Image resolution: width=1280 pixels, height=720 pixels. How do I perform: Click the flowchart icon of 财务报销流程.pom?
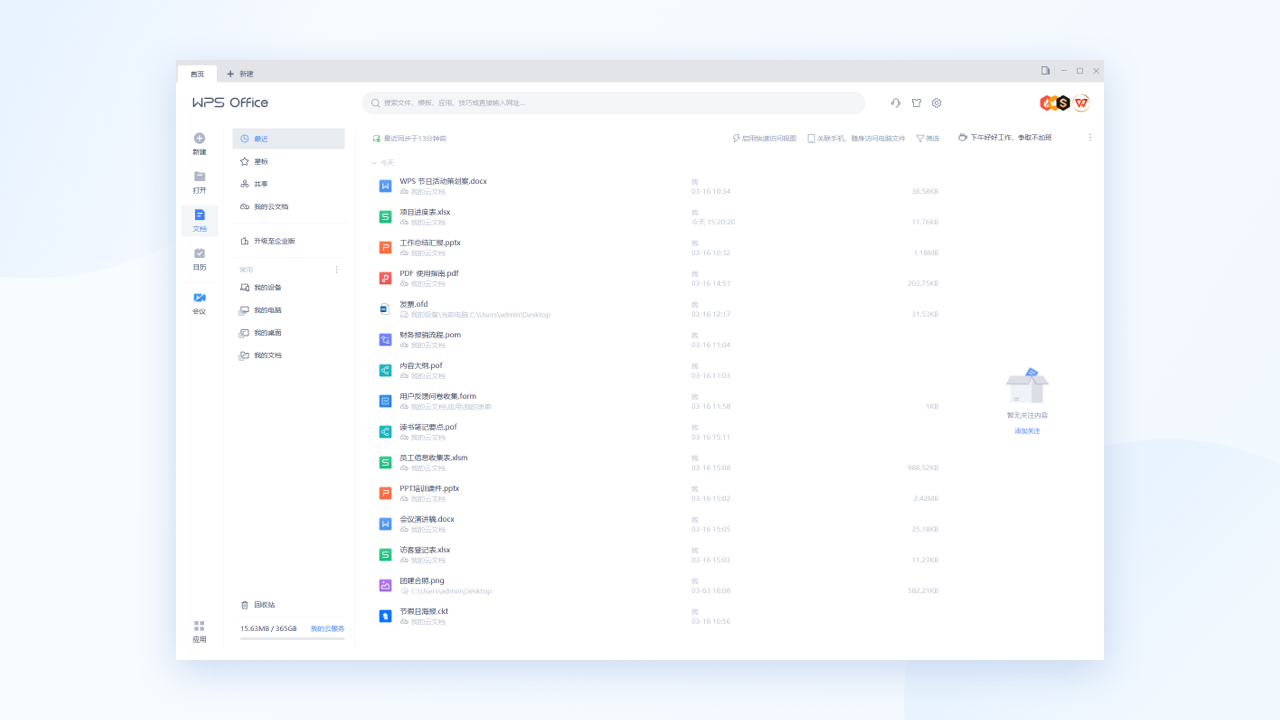pos(385,340)
